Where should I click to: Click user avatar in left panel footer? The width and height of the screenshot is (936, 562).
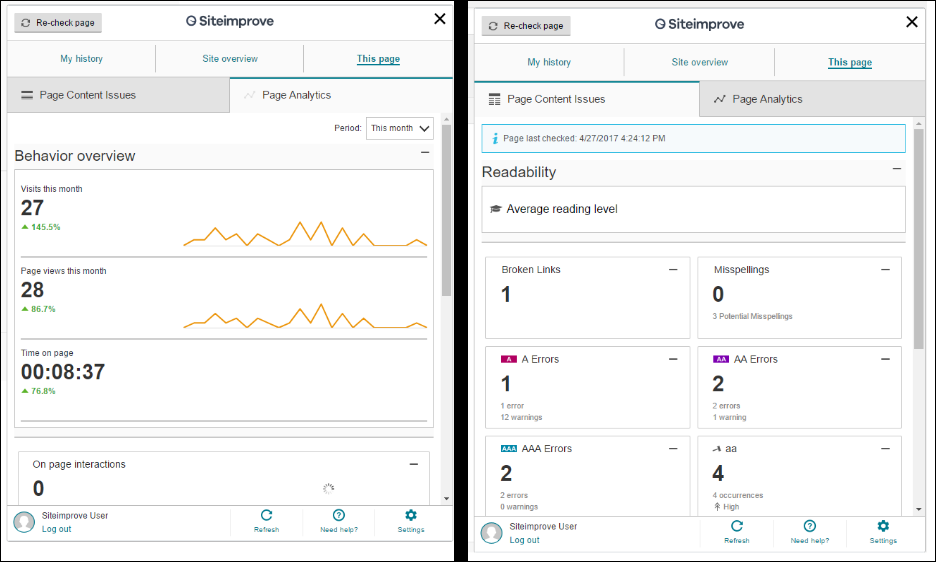[x=24, y=522]
